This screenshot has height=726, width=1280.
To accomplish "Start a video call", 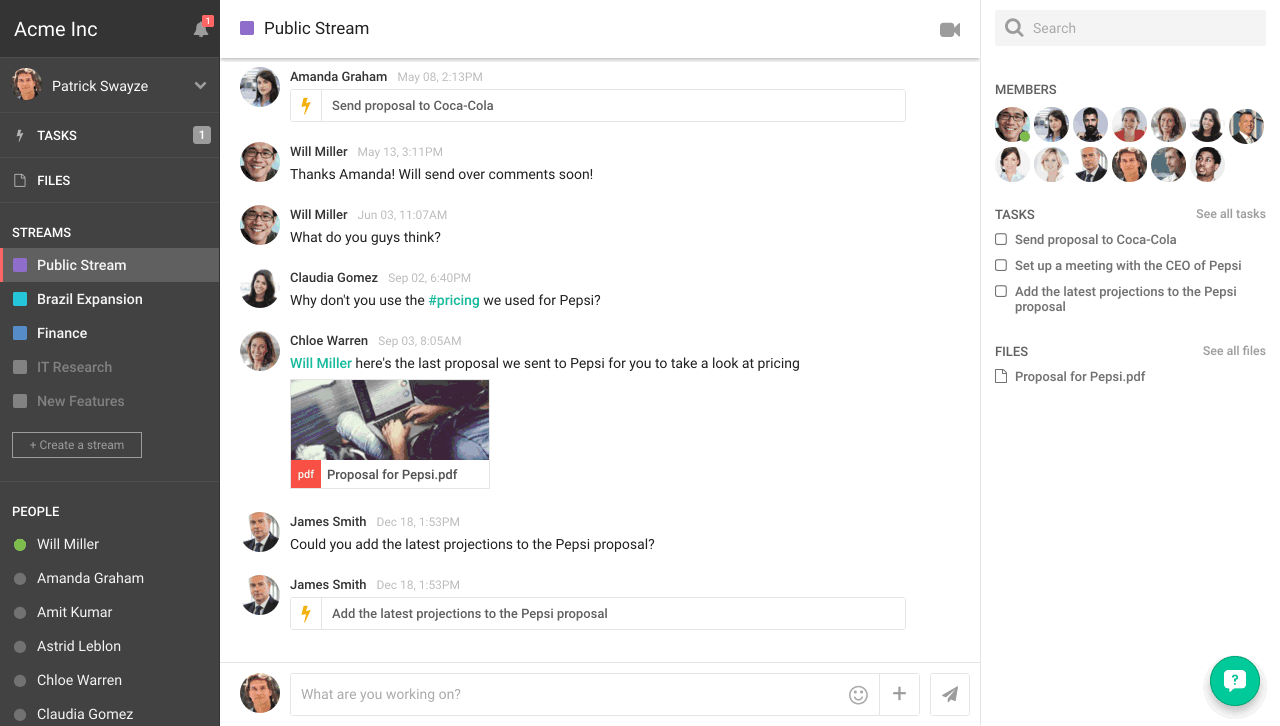I will tap(950, 30).
